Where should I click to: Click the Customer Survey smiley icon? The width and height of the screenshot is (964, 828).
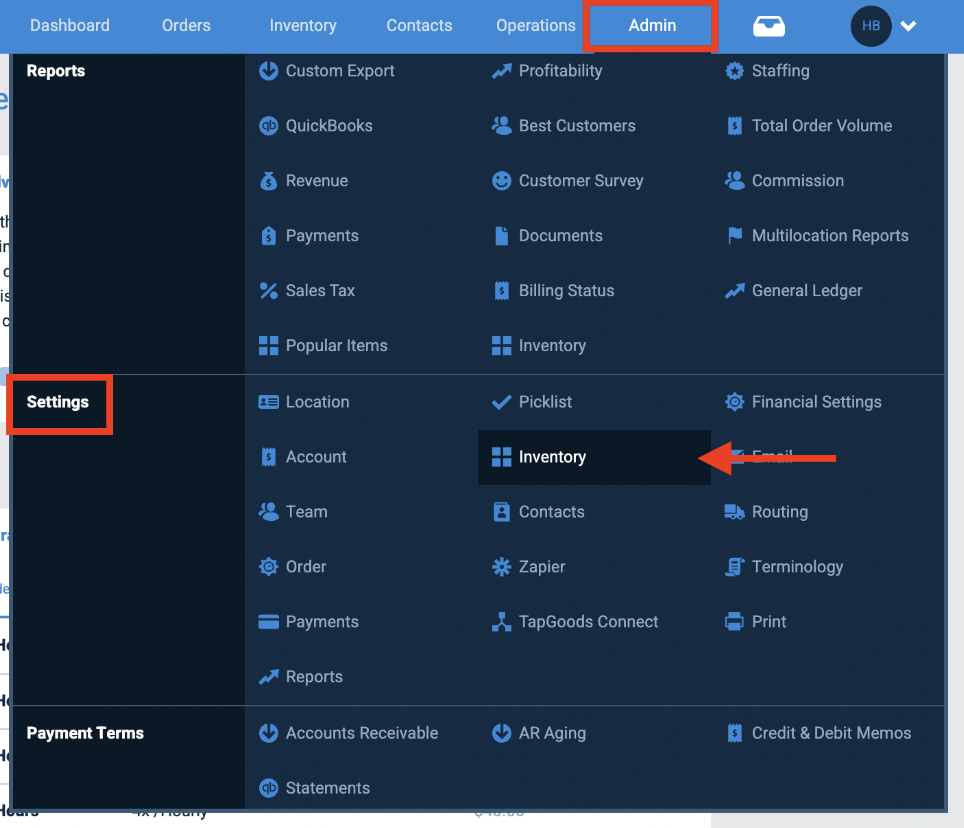coord(501,181)
